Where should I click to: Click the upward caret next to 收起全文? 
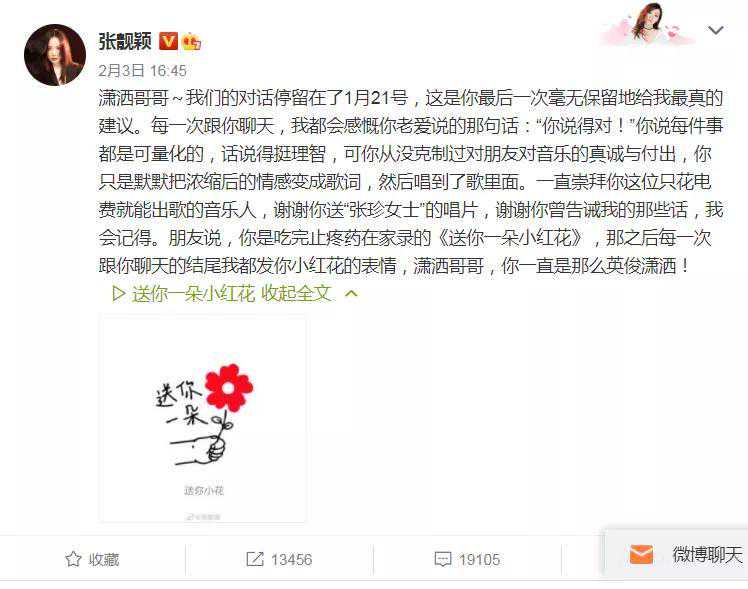[351, 293]
